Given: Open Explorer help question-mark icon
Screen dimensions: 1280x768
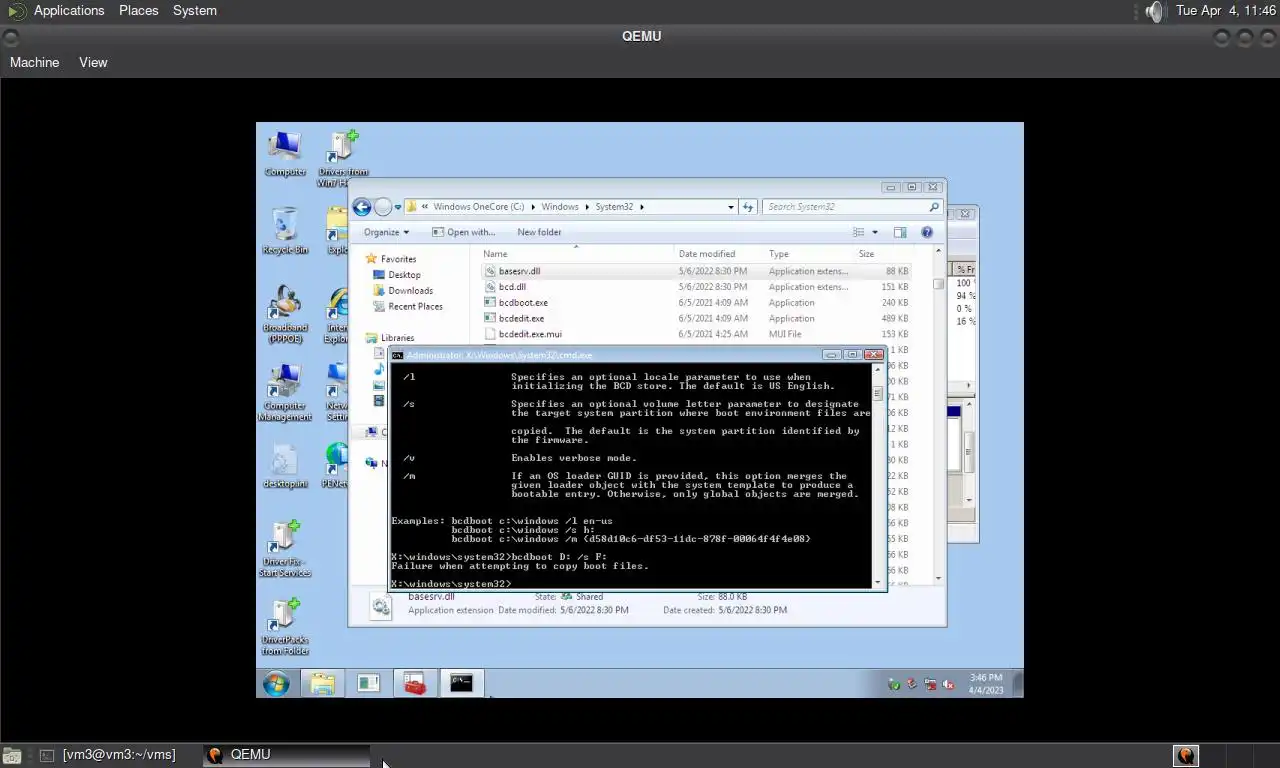Looking at the screenshot, I should [927, 232].
